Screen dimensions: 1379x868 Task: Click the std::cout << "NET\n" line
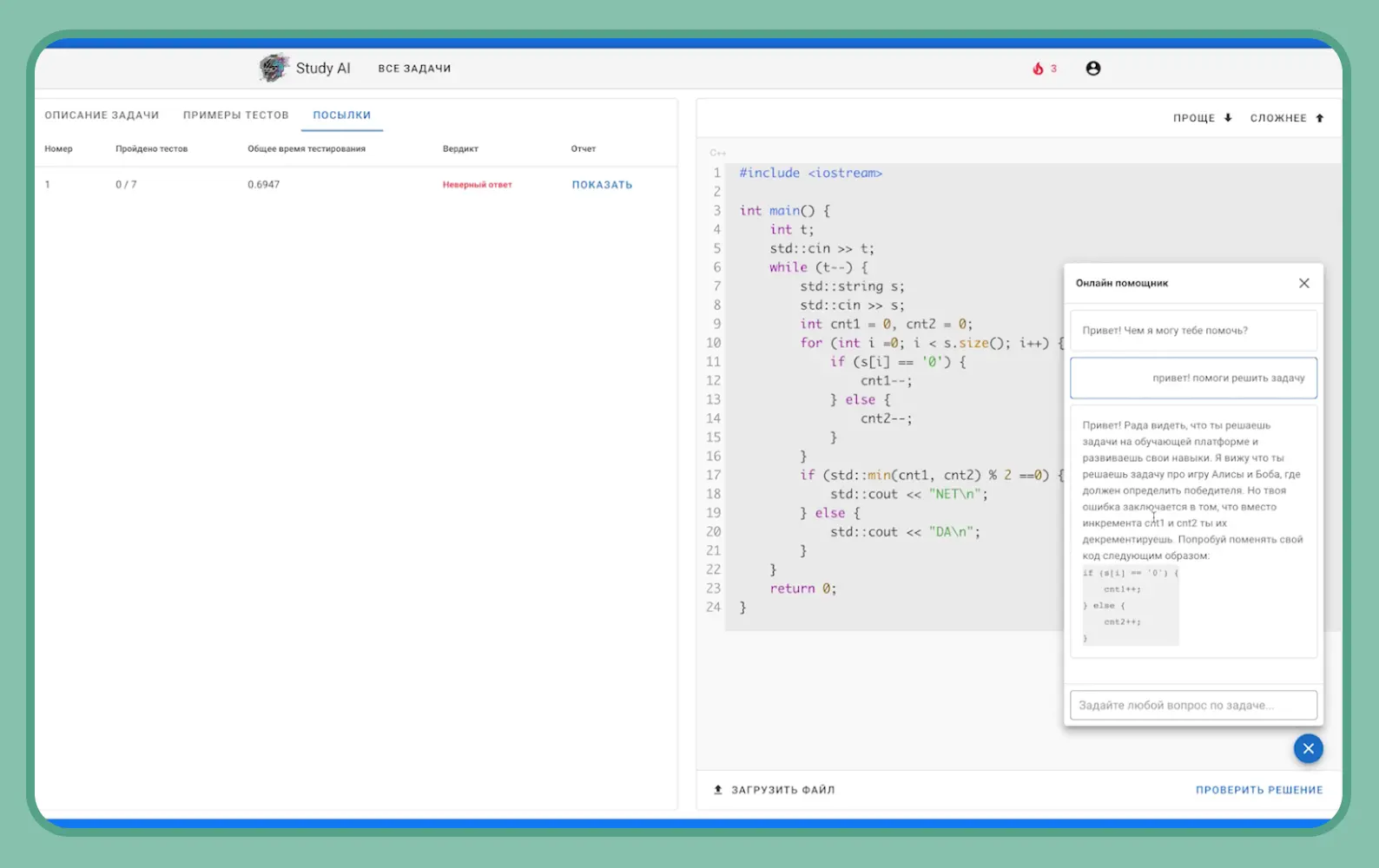point(908,494)
